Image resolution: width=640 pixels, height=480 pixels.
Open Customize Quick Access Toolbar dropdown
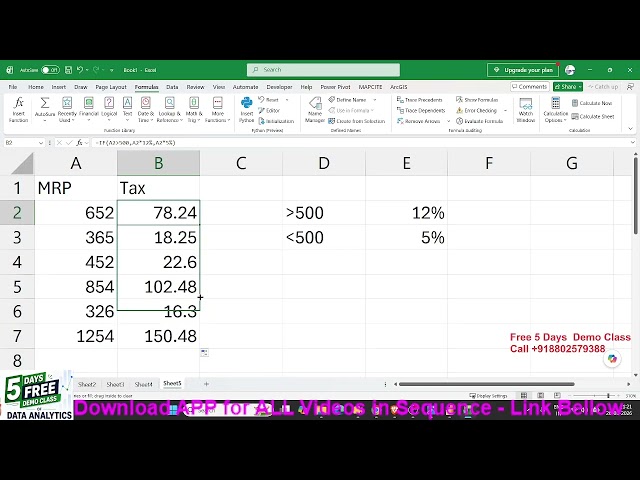[111, 70]
